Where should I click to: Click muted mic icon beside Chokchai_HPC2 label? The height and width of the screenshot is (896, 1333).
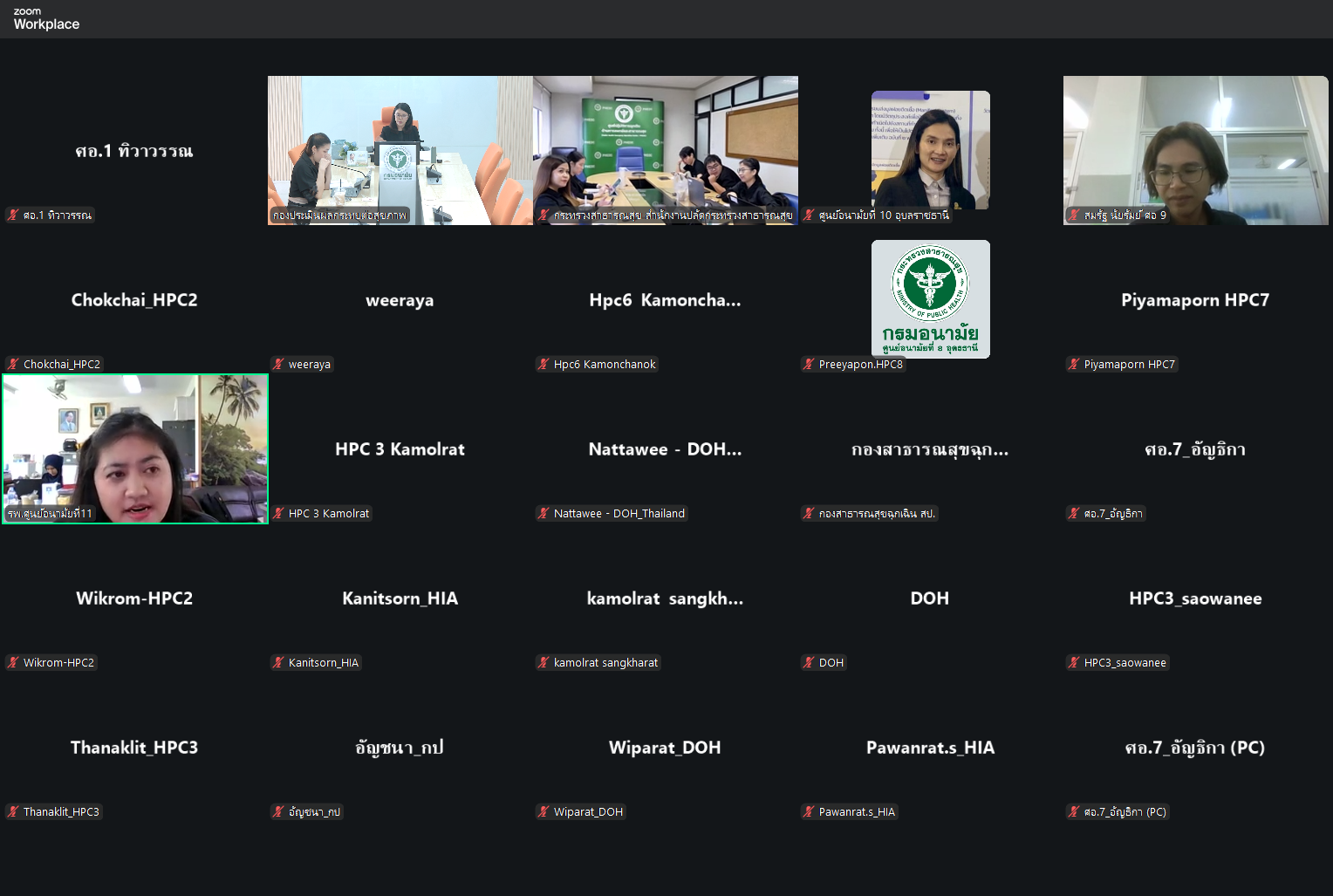[x=13, y=364]
